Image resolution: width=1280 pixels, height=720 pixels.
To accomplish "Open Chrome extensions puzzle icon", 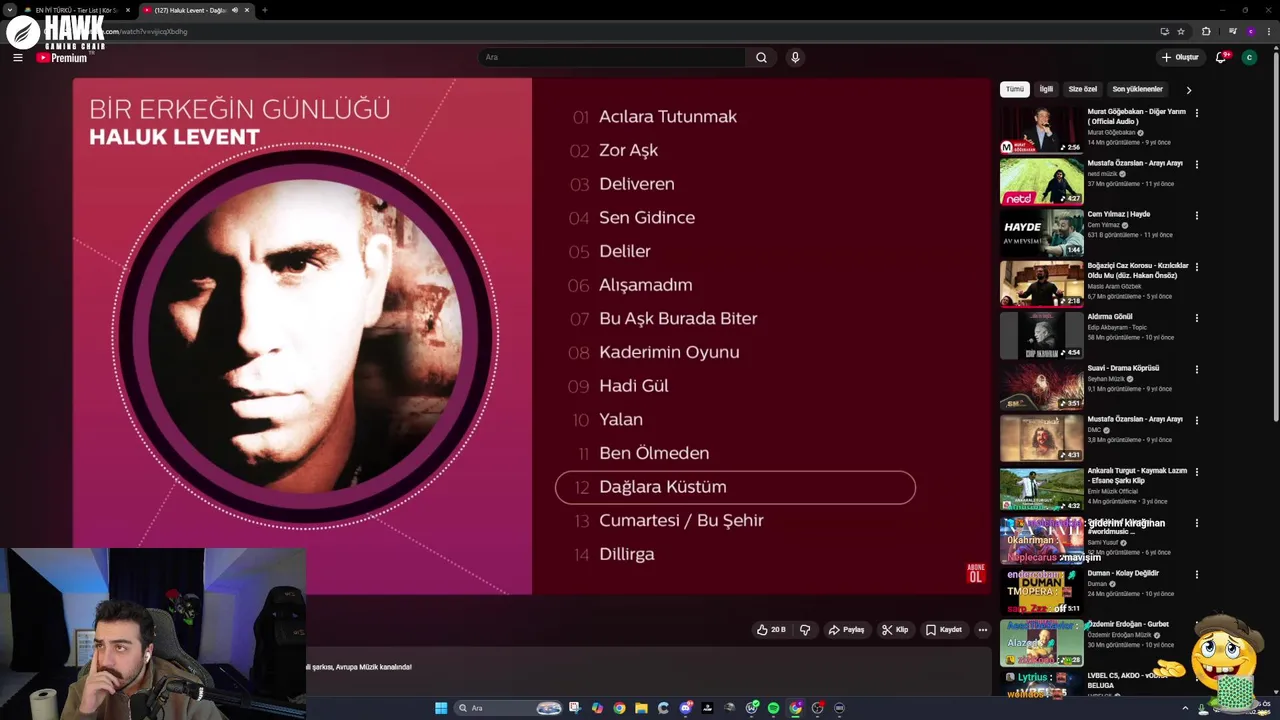I will tap(1206, 31).
